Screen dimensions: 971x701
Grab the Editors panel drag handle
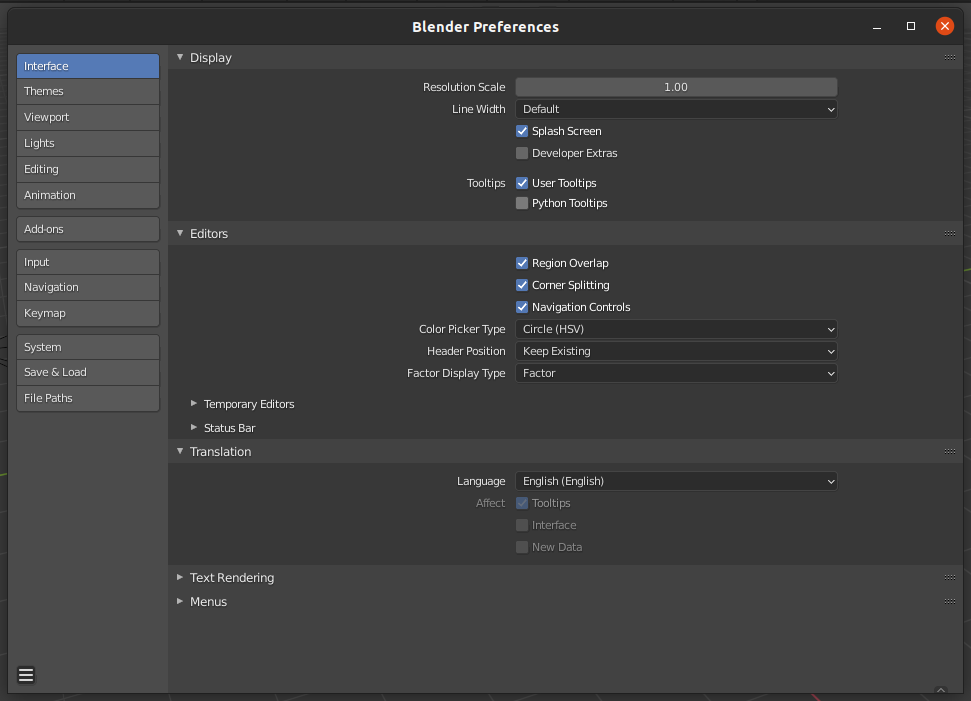click(949, 233)
